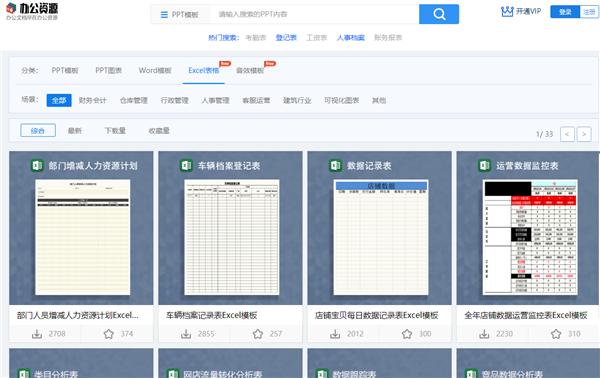
Task: Click download icon next to 2708
Action: pos(37,334)
